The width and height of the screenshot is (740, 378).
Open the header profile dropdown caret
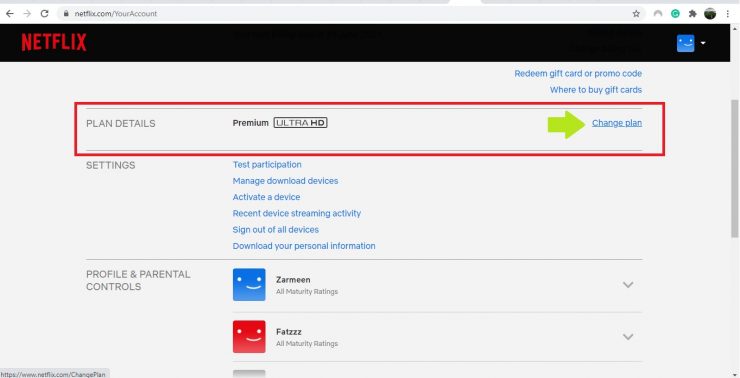(x=703, y=43)
